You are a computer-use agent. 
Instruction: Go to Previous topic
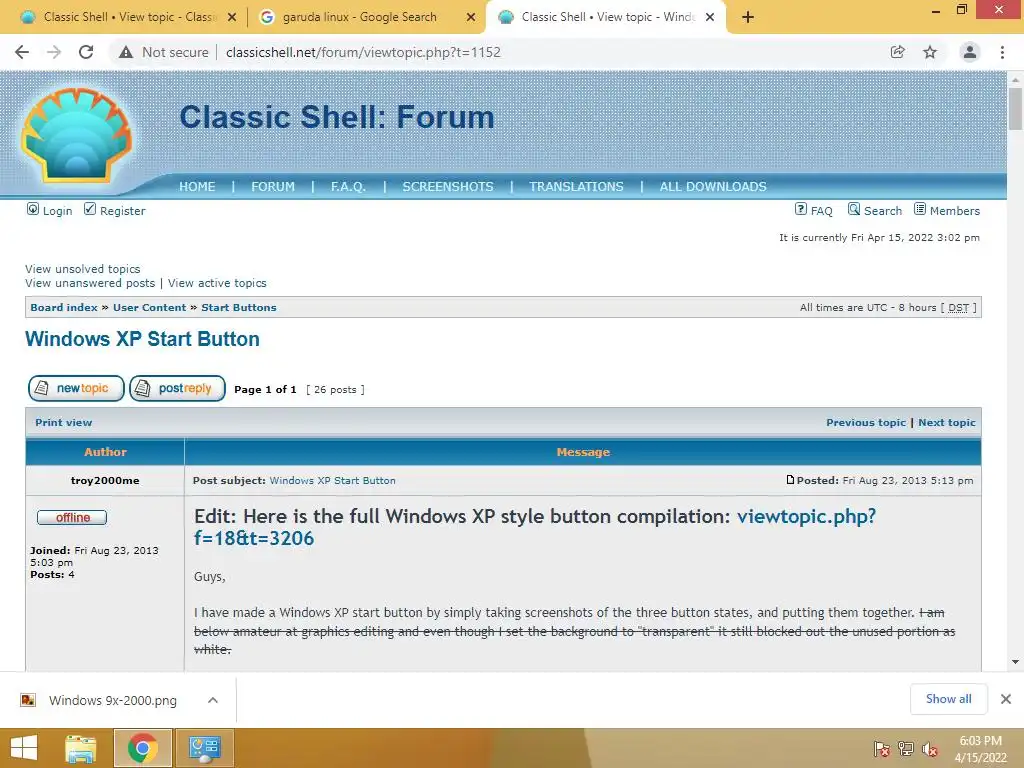pos(866,423)
